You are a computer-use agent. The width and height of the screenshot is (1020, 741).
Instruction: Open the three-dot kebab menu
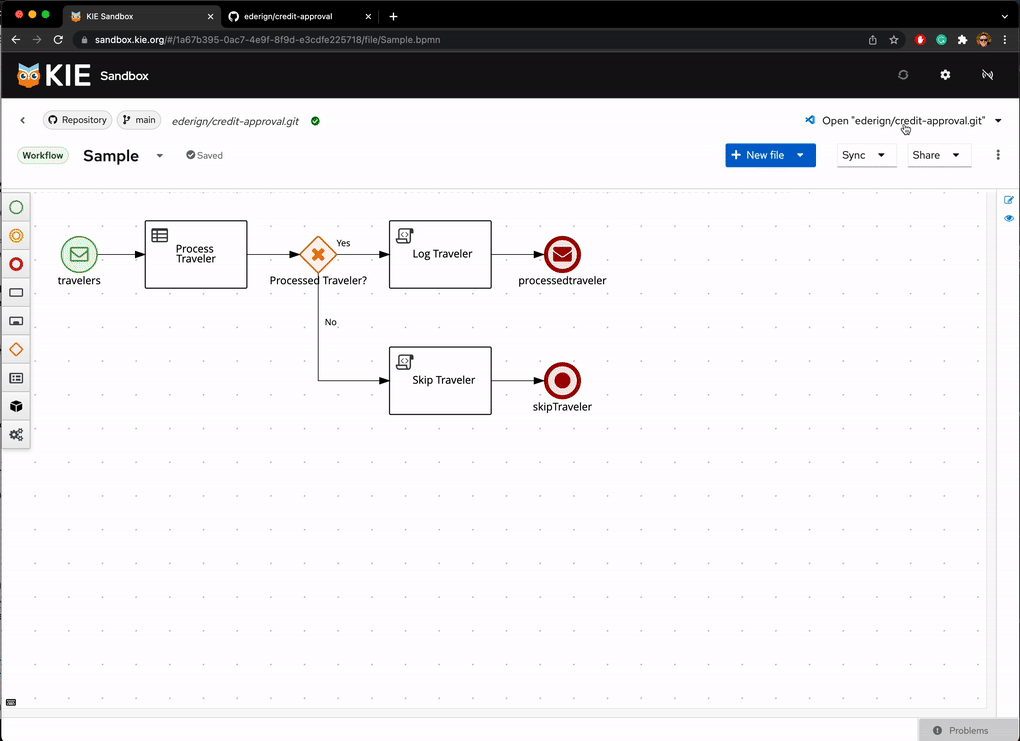tap(997, 155)
